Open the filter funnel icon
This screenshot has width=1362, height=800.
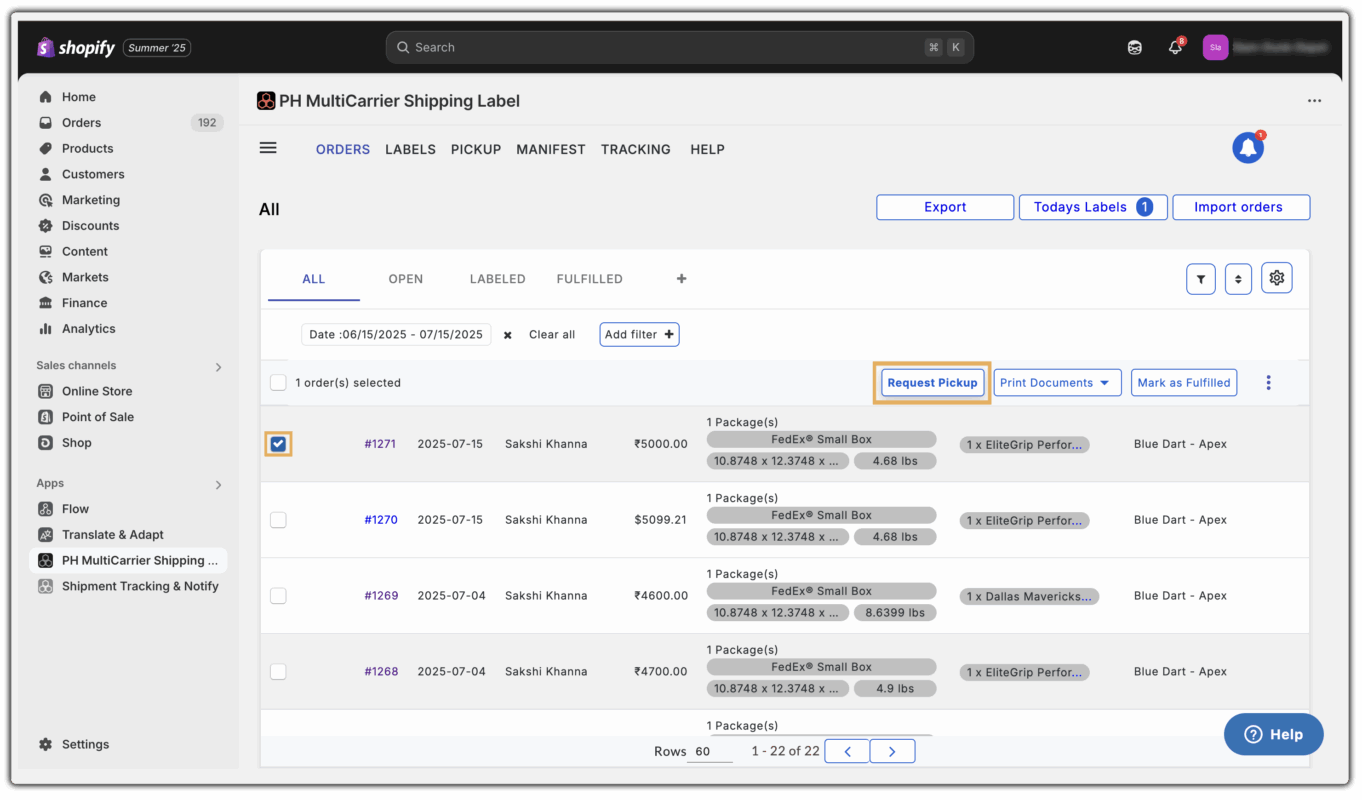coord(1201,279)
